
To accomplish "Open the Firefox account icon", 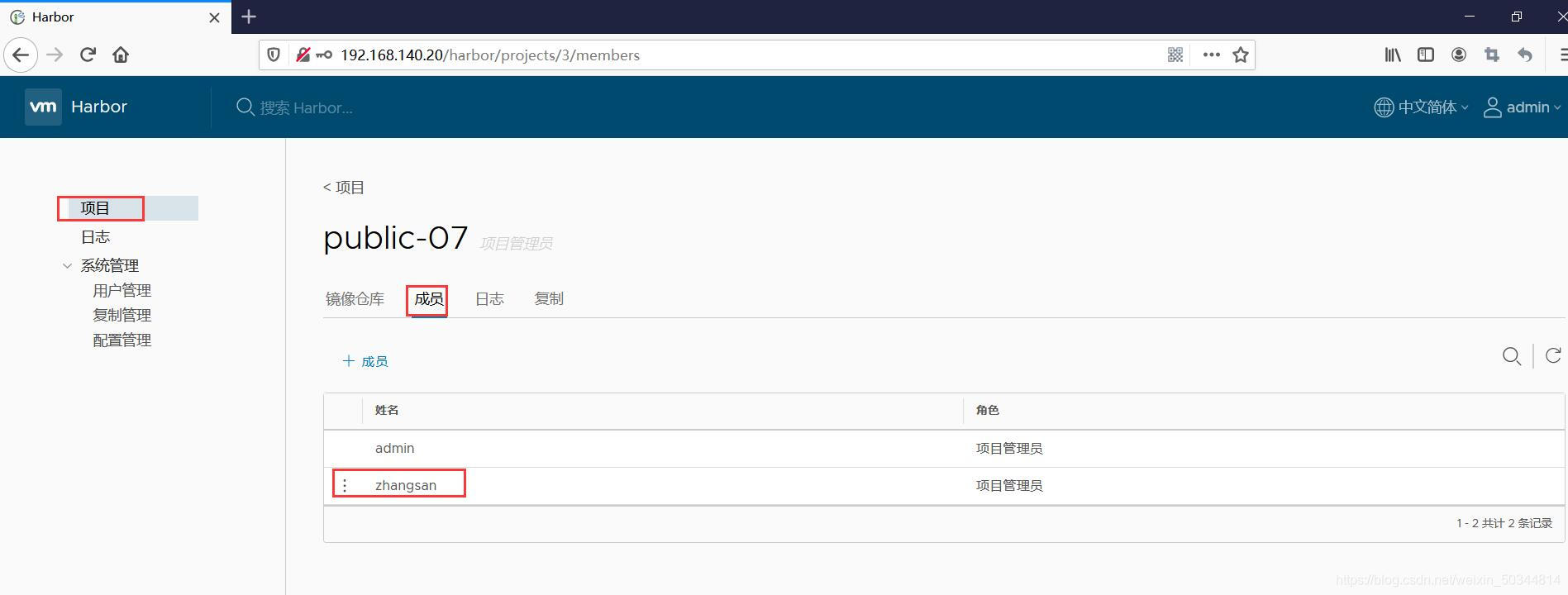I will click(1459, 55).
